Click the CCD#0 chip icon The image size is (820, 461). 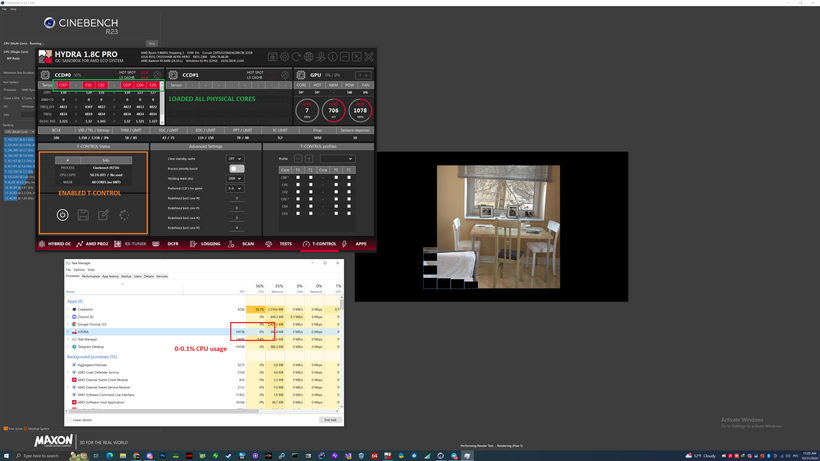[45, 75]
